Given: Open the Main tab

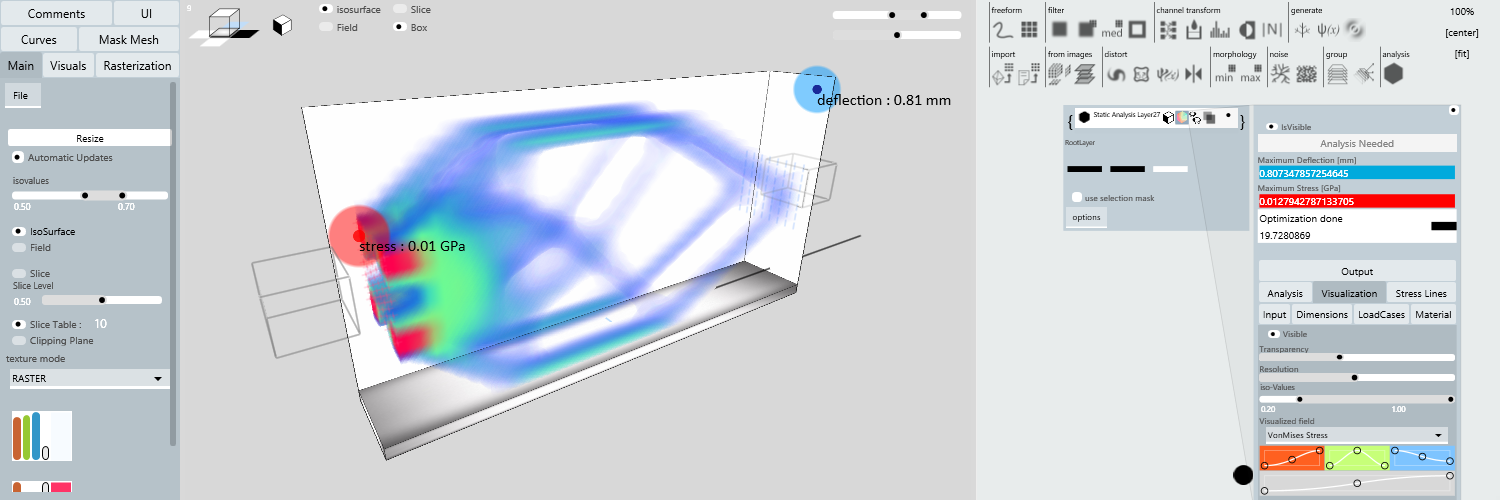Looking at the screenshot, I should point(20,66).
